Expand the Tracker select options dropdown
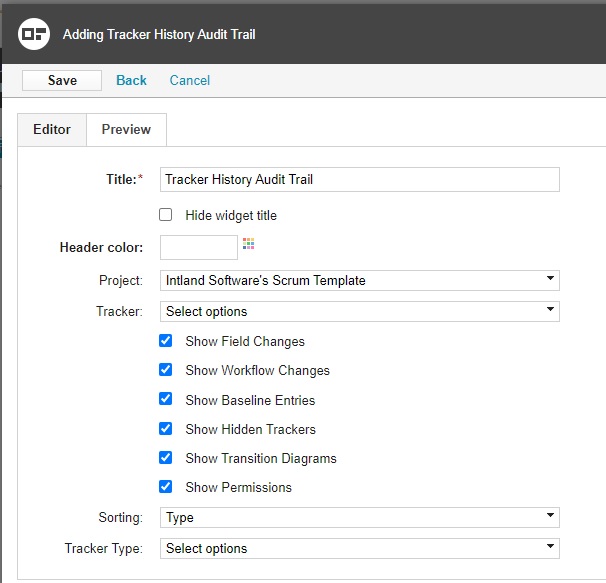This screenshot has height=583, width=606. (360, 311)
